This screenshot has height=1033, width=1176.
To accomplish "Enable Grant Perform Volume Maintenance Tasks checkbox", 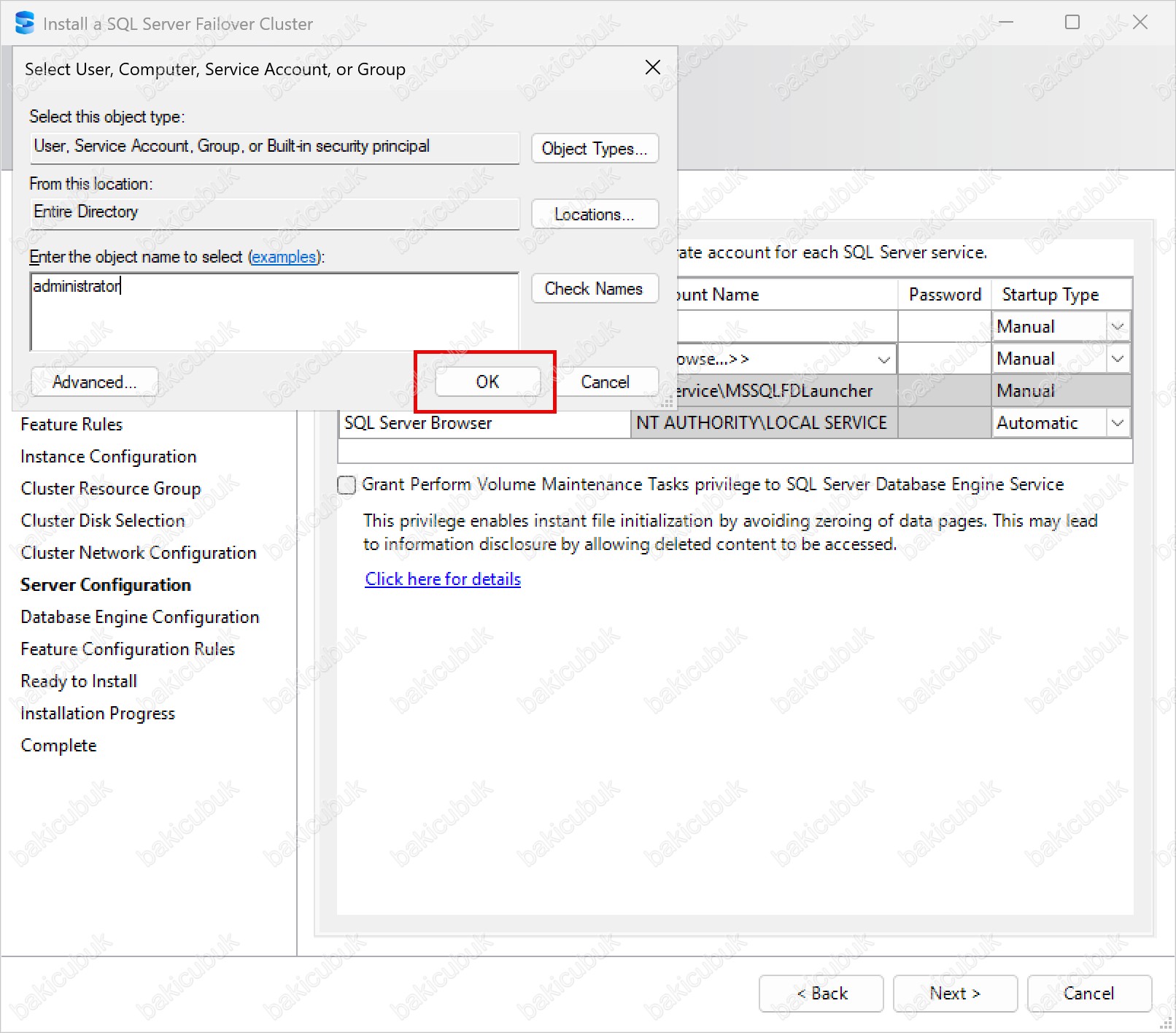I will 347,485.
